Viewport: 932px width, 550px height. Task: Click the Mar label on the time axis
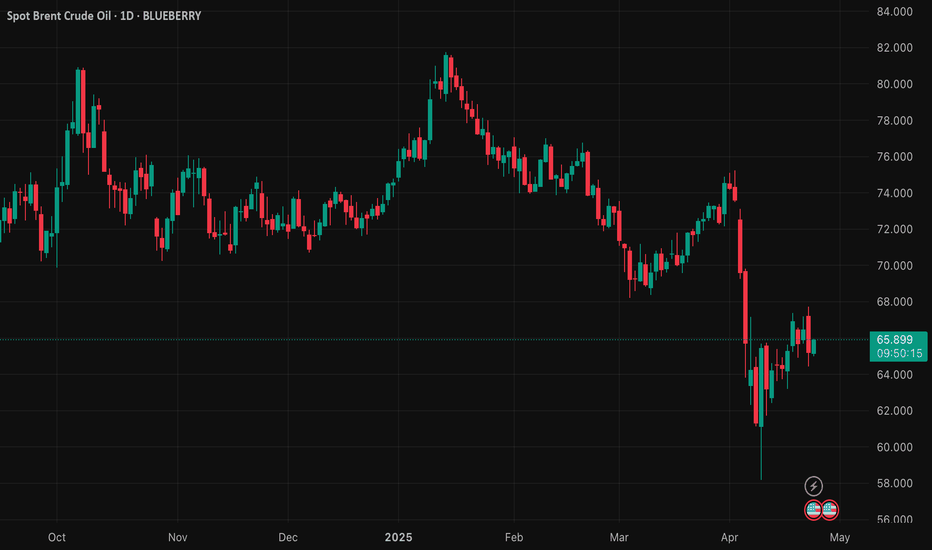pos(619,538)
